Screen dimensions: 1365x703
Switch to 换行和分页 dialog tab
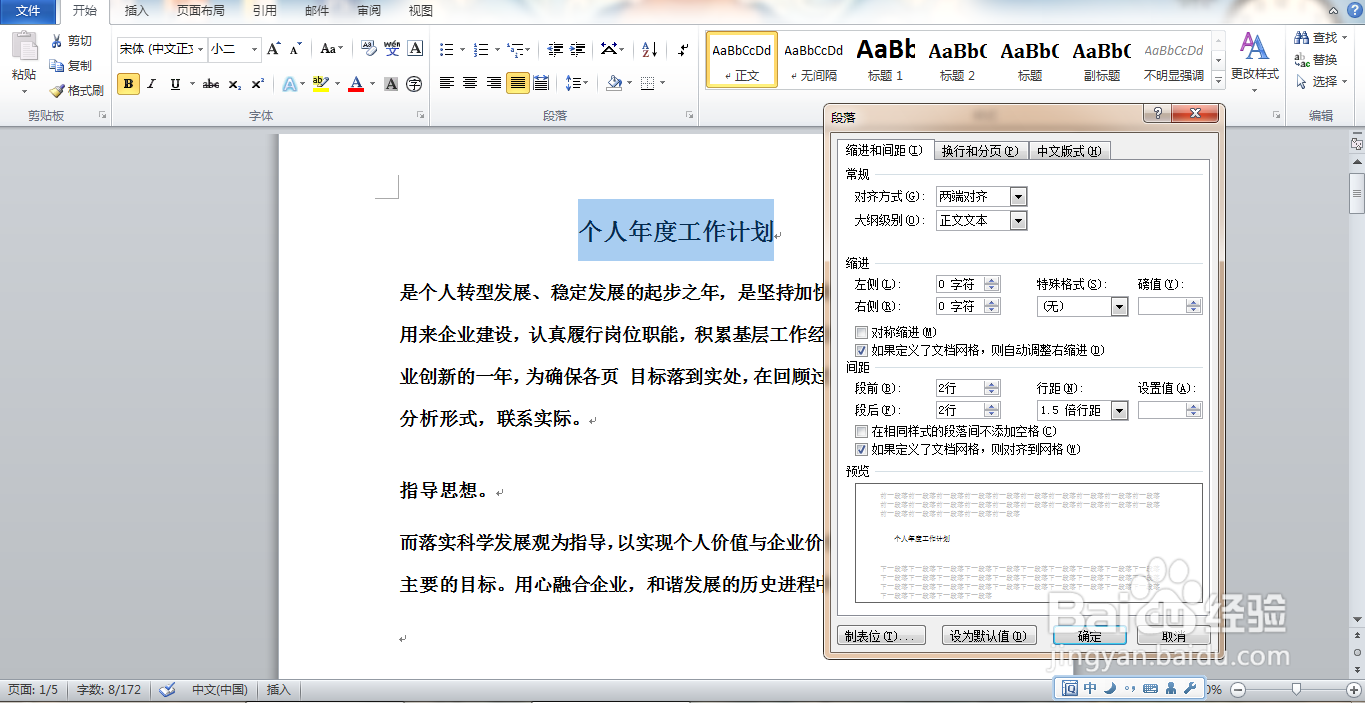click(980, 151)
